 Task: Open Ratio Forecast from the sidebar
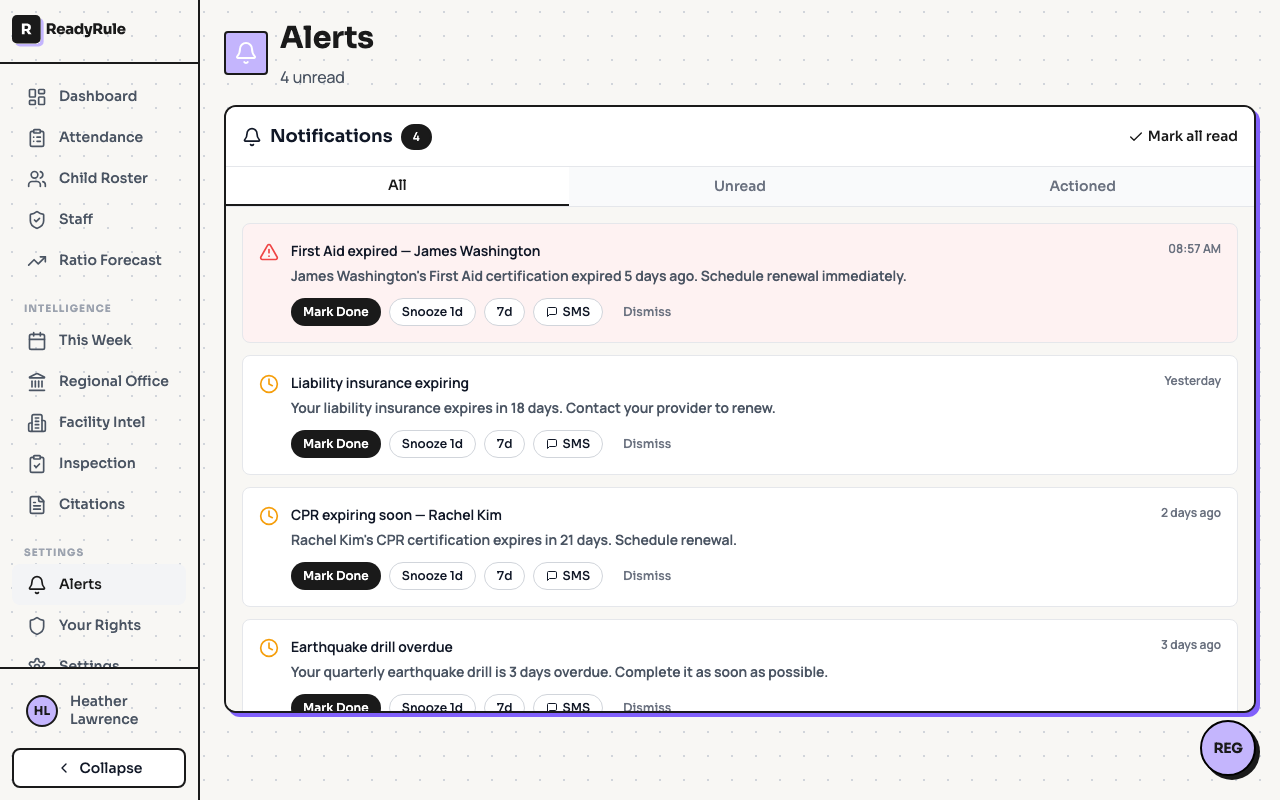(x=110, y=260)
